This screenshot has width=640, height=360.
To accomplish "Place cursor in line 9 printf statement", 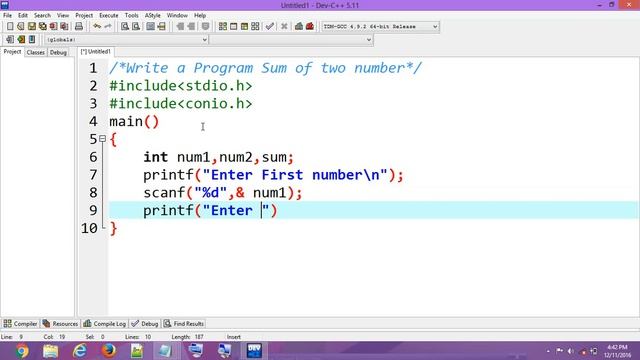I will 210,211.
